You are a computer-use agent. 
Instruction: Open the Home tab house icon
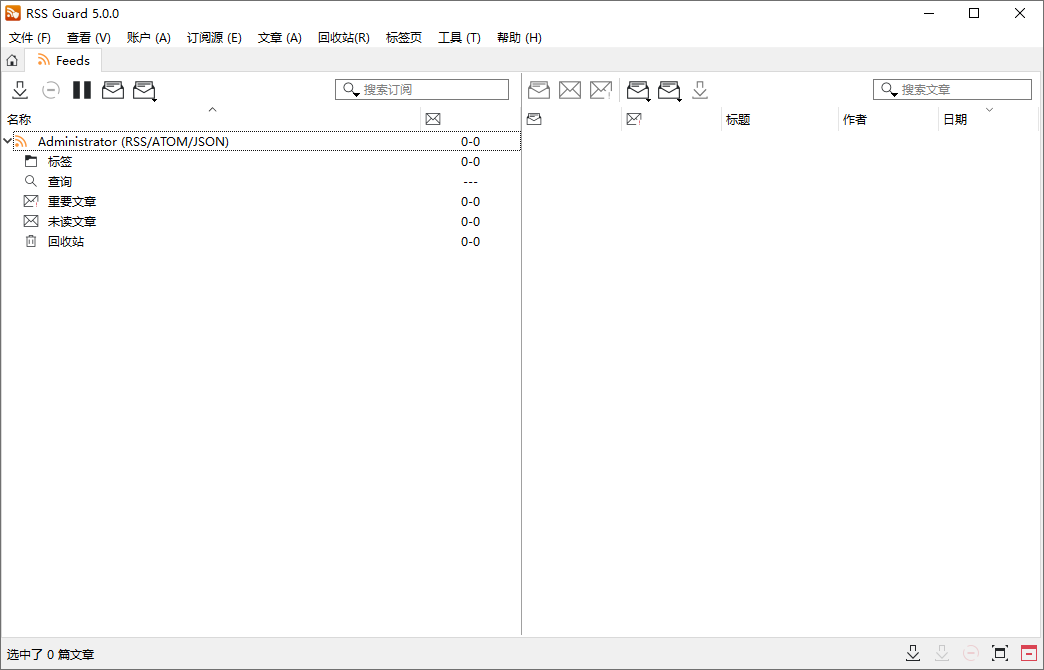click(x=10, y=60)
